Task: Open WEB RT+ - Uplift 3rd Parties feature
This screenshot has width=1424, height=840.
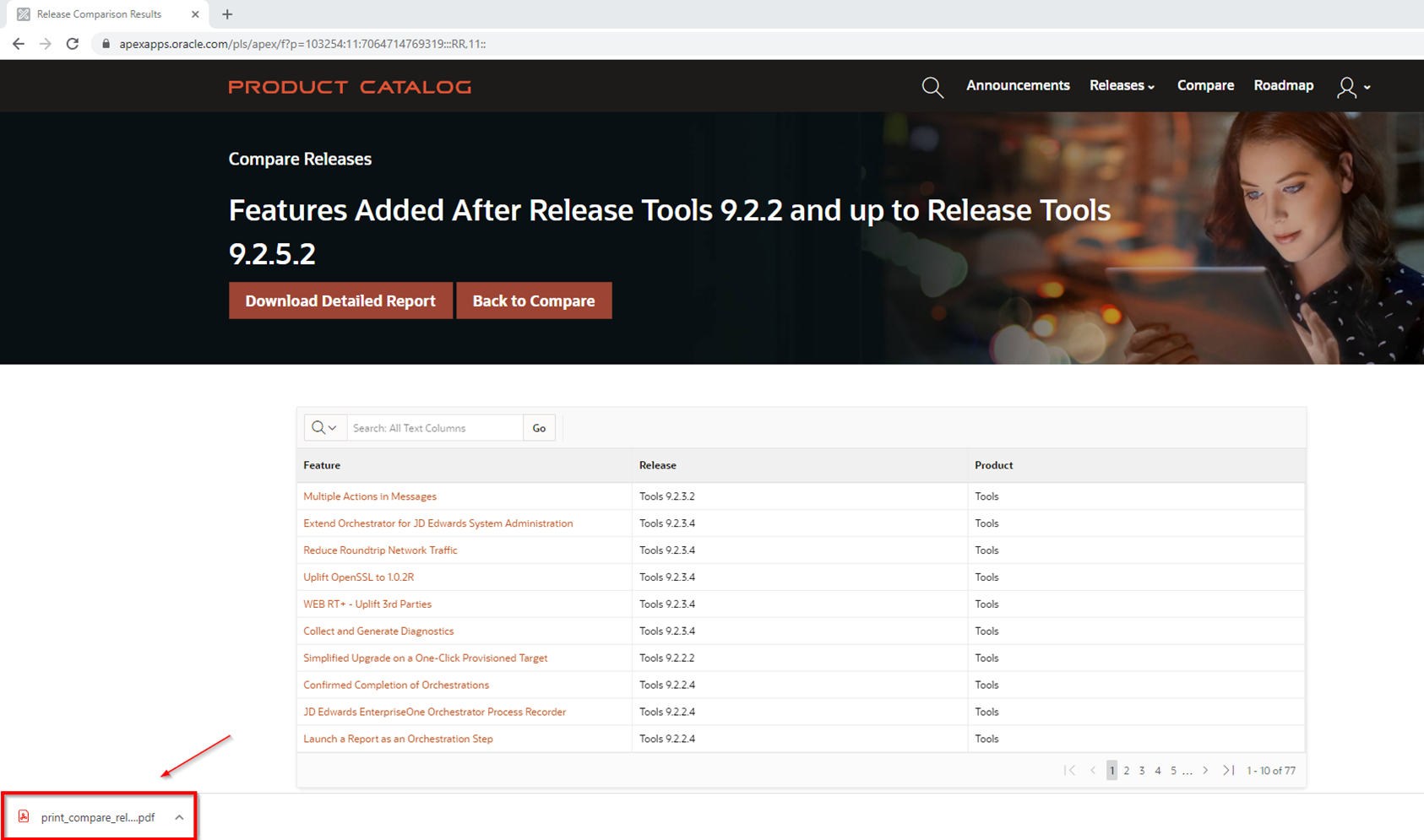Action: pyautogui.click(x=367, y=604)
